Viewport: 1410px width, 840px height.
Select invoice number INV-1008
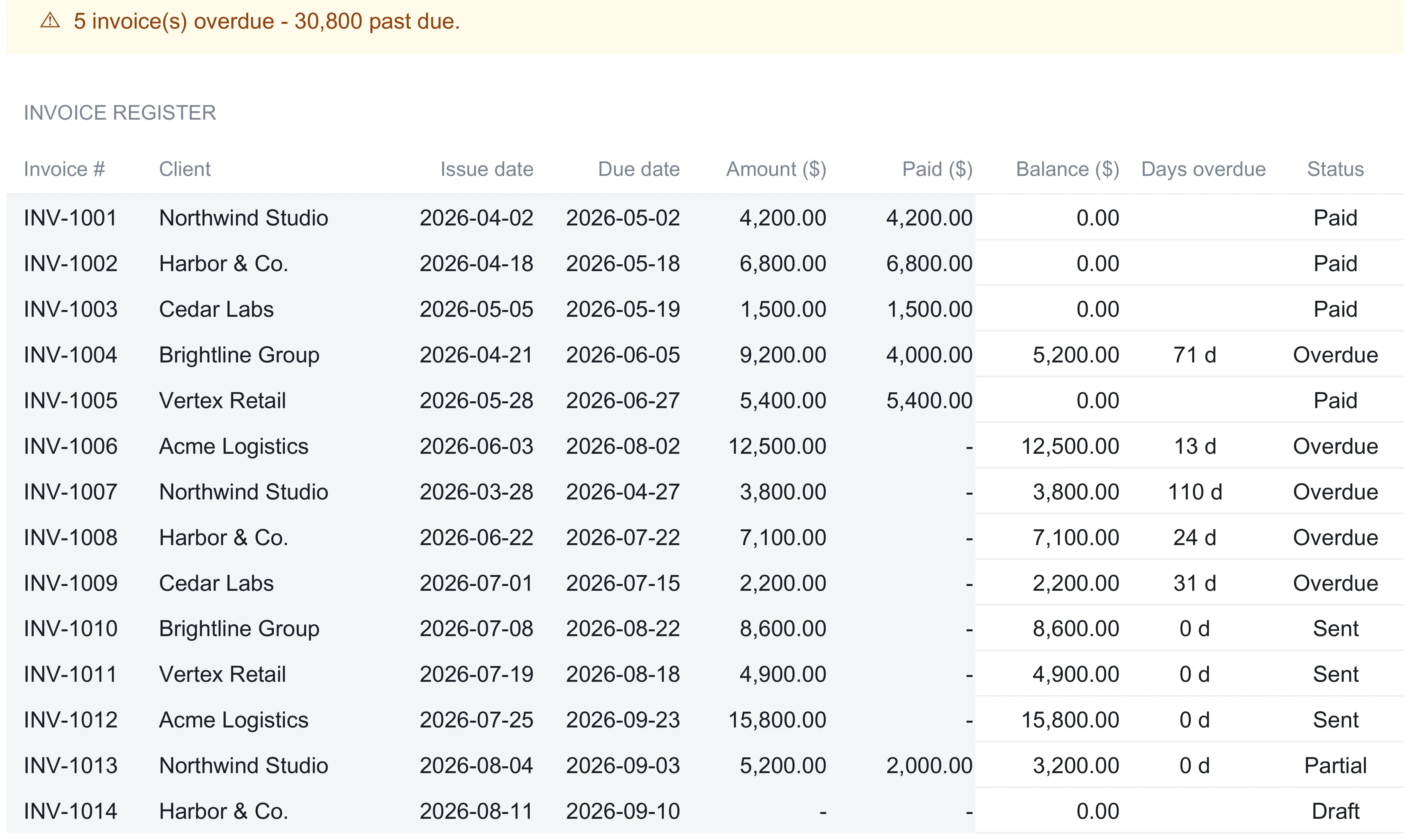71,538
